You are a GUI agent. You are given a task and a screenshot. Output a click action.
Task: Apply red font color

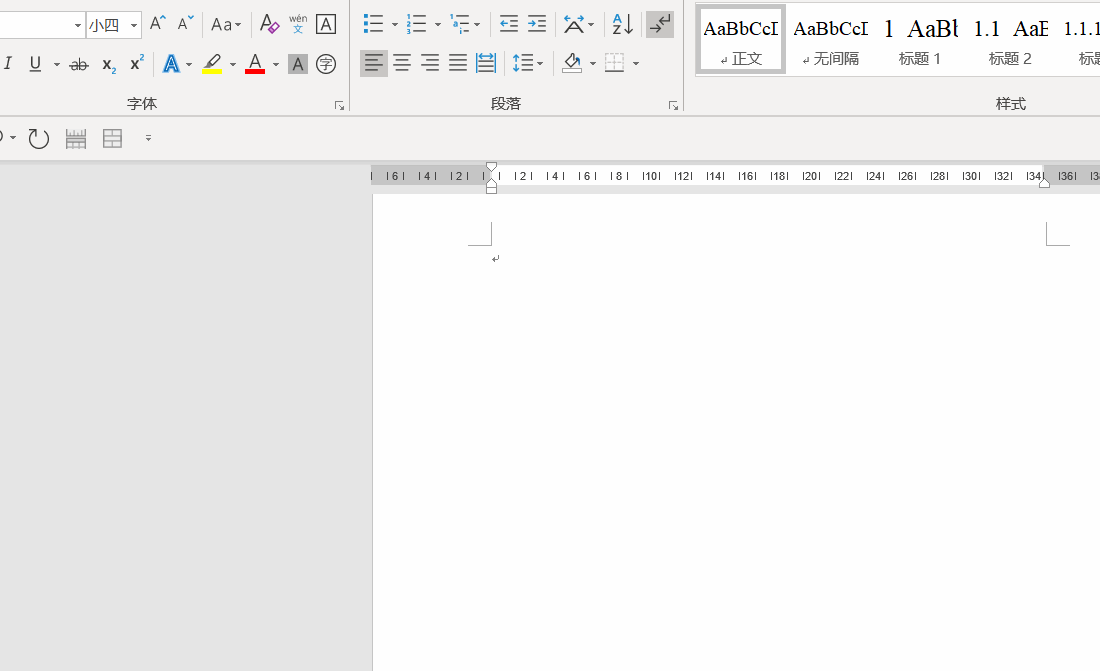255,65
